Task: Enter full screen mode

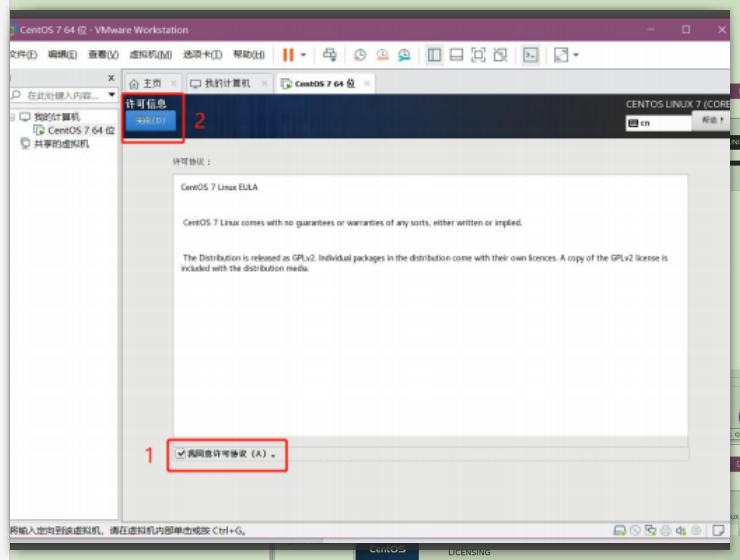Action: coord(478,55)
